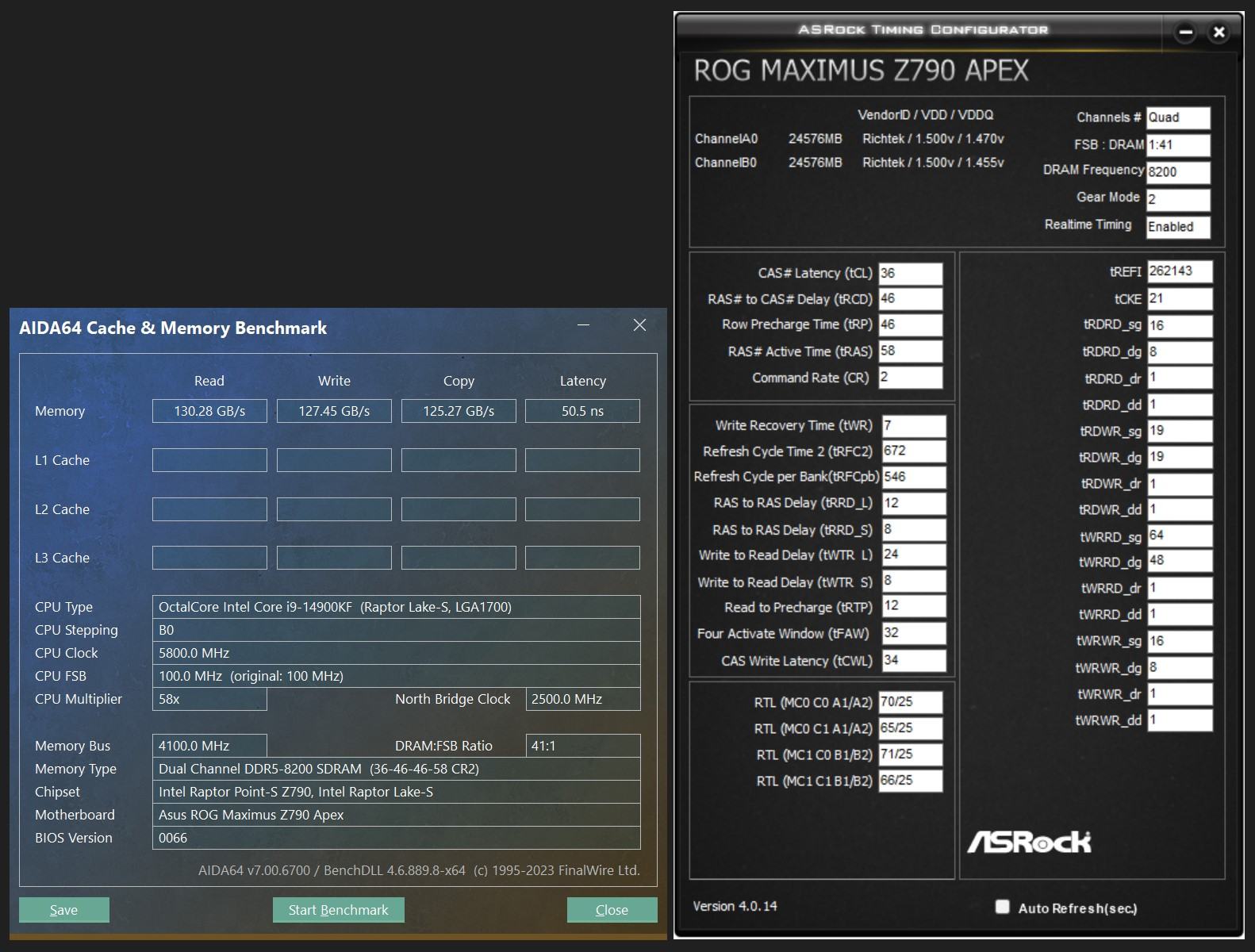Select the CAS Write Latency (tCWL) field
This screenshot has height=952, width=1255.
click(914, 661)
